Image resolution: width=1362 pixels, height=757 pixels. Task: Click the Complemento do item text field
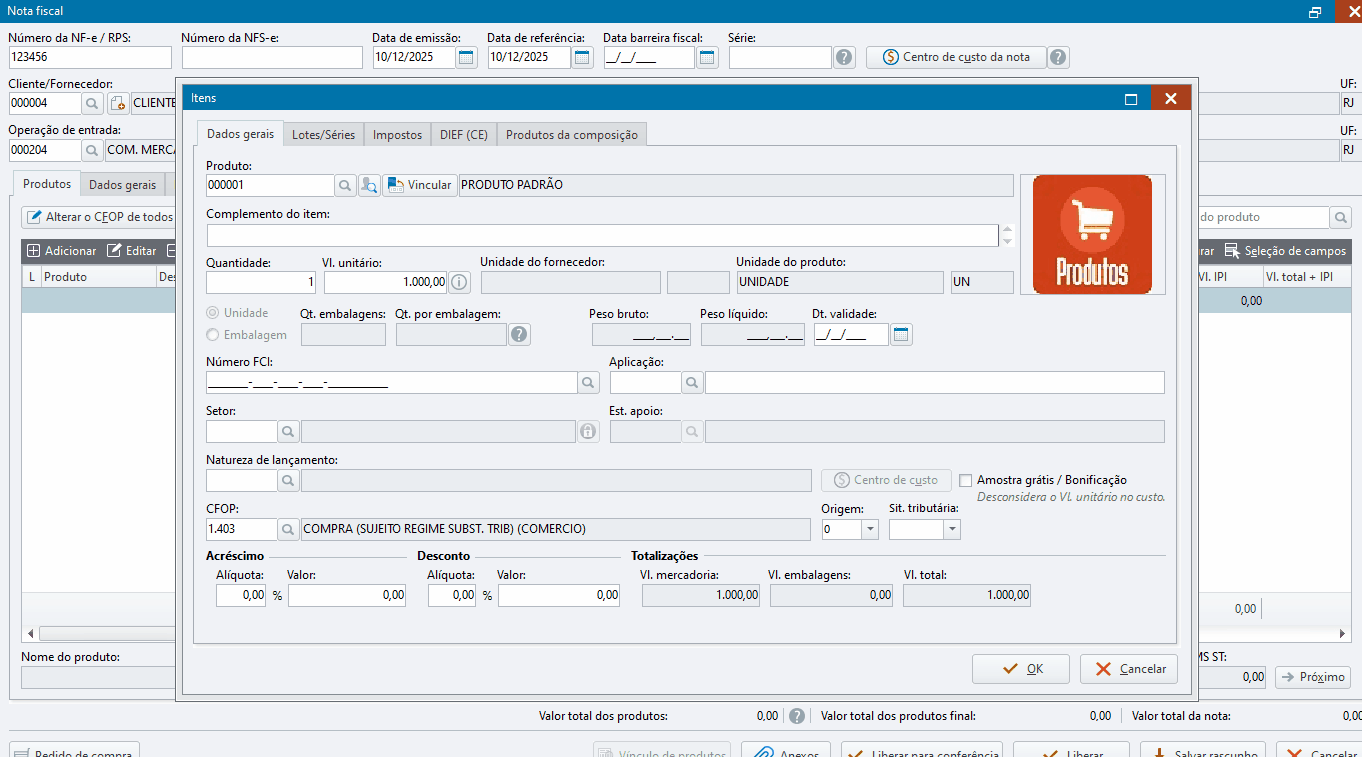tap(602, 235)
